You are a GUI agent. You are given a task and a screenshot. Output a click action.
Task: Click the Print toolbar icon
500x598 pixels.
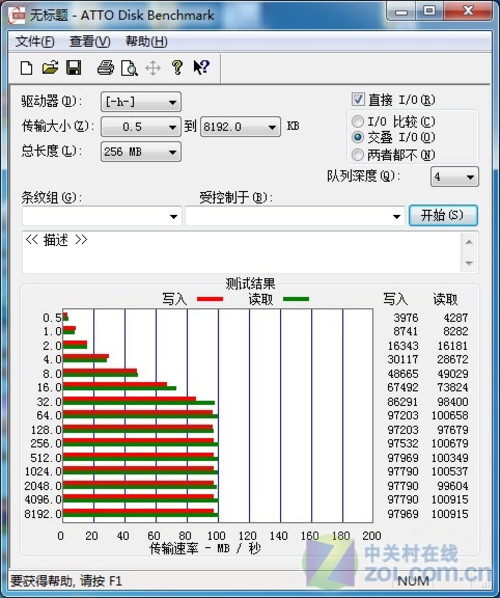105,68
